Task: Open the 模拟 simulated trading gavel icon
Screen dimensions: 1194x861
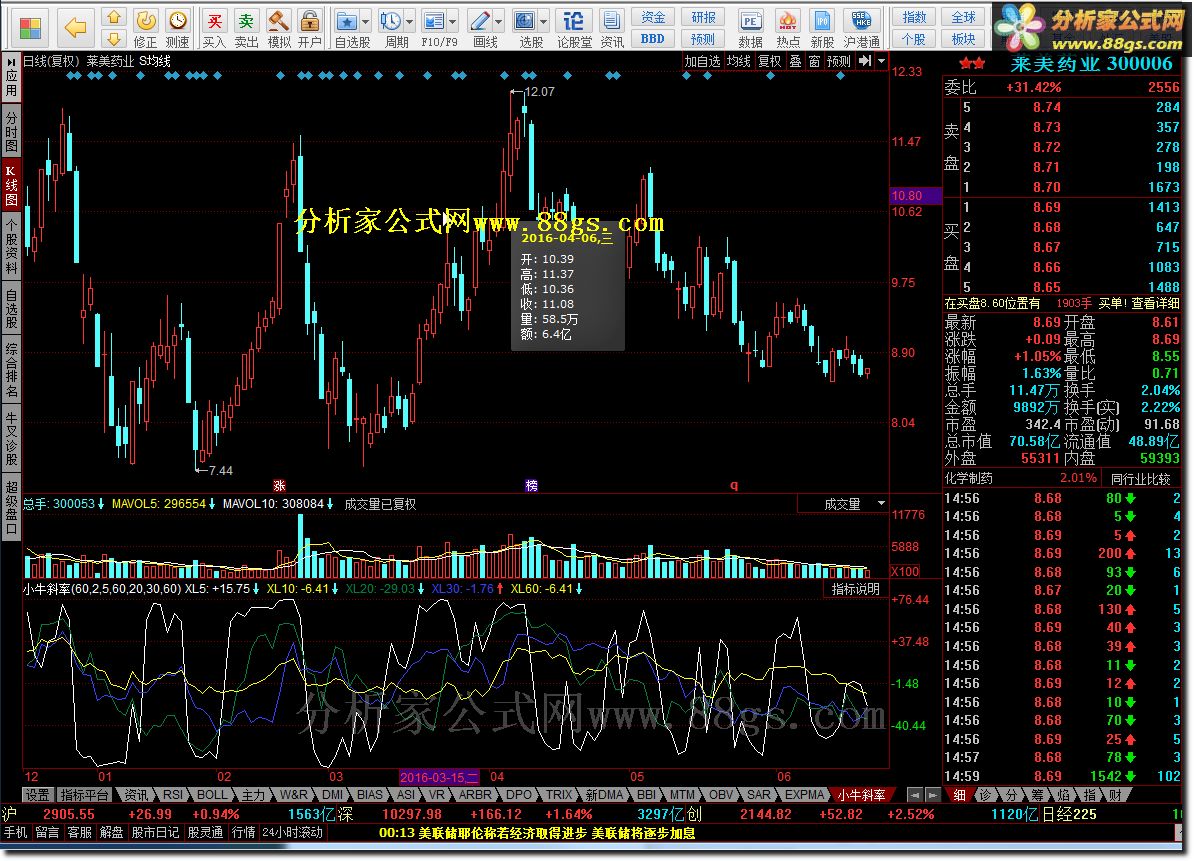Action: point(279,29)
